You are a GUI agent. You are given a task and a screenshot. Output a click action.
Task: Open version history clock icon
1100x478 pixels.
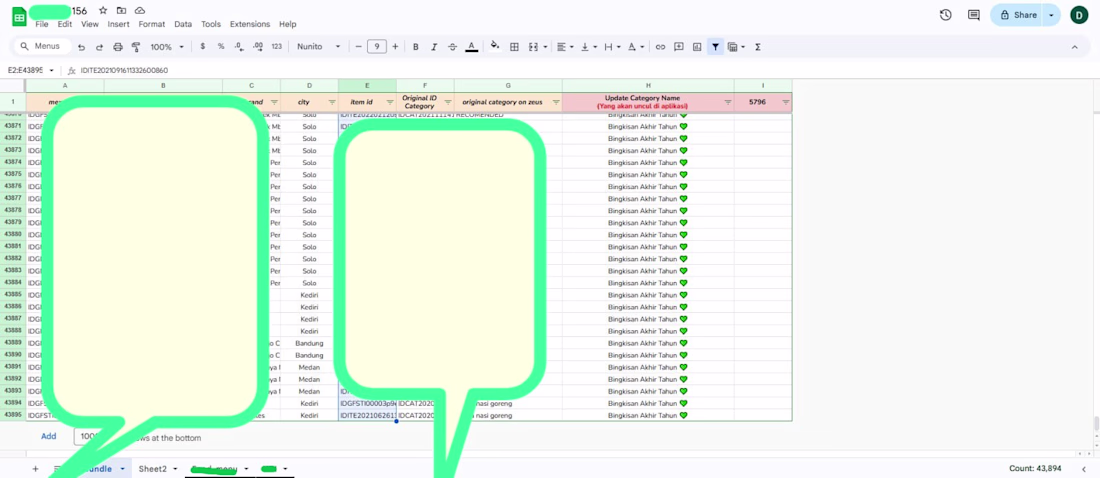pyautogui.click(x=946, y=15)
